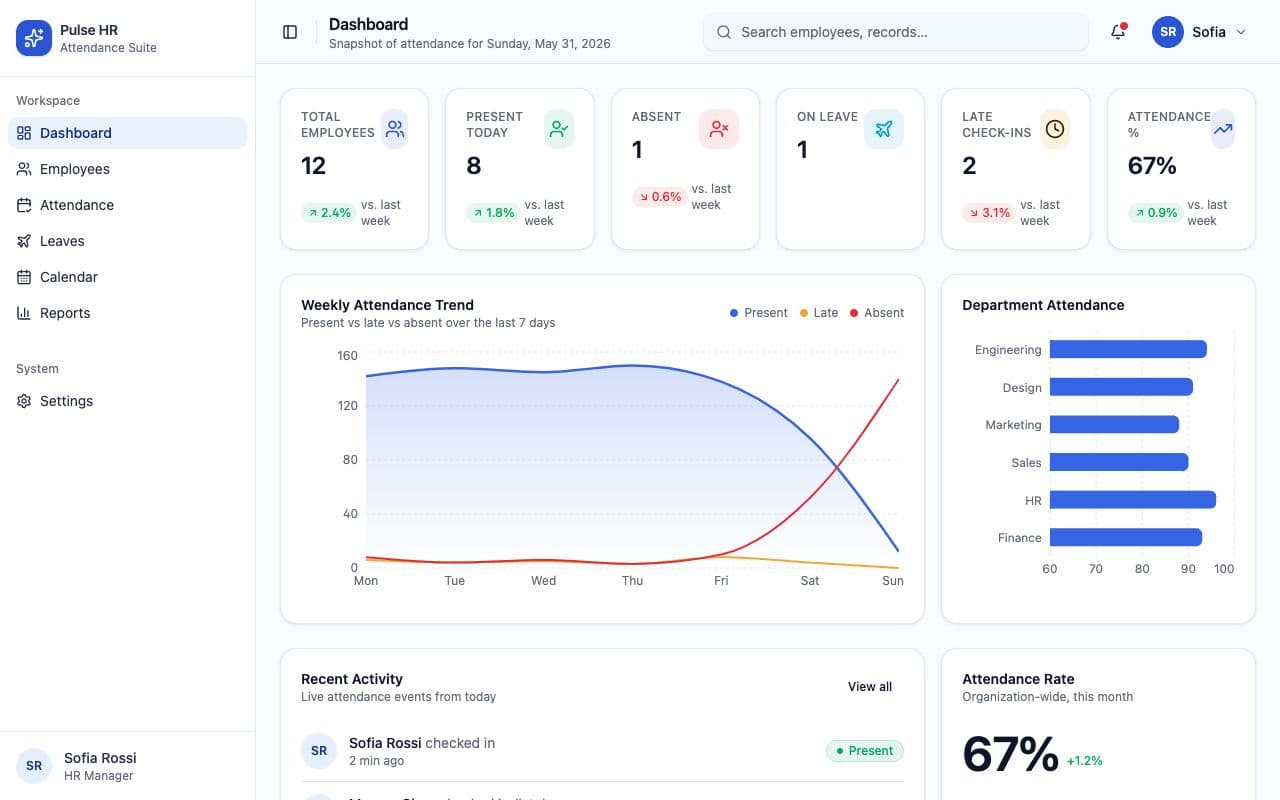The height and width of the screenshot is (800, 1280).
Task: Click the Present Today user-check icon
Action: click(x=559, y=129)
